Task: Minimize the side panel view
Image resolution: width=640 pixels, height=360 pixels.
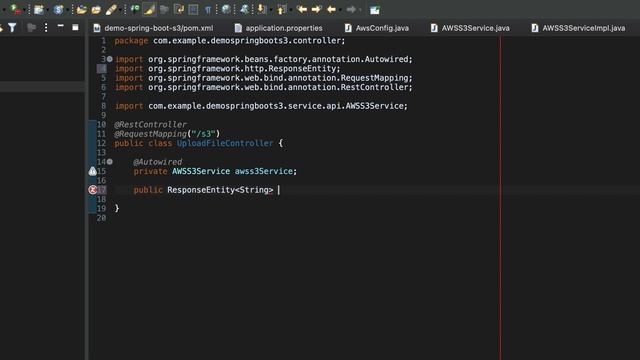Action: pyautogui.click(x=60, y=26)
